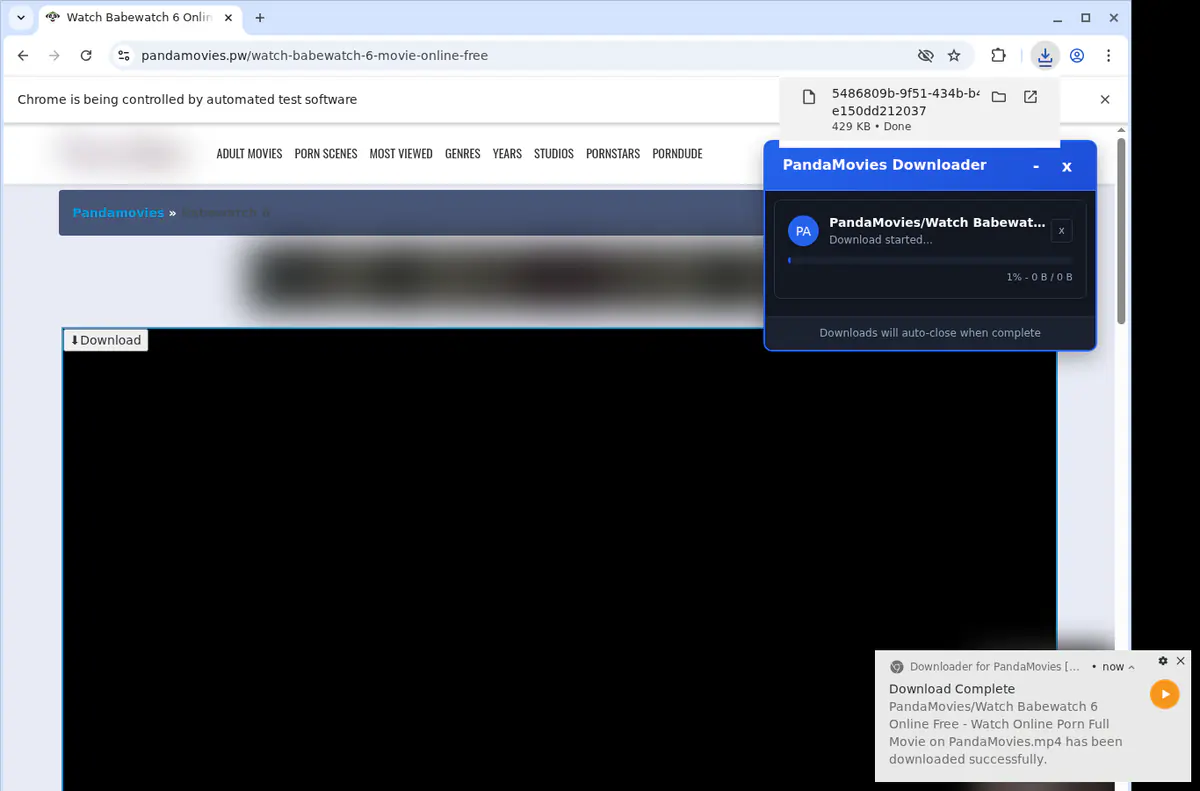Click the site logo in header

tap(123, 154)
